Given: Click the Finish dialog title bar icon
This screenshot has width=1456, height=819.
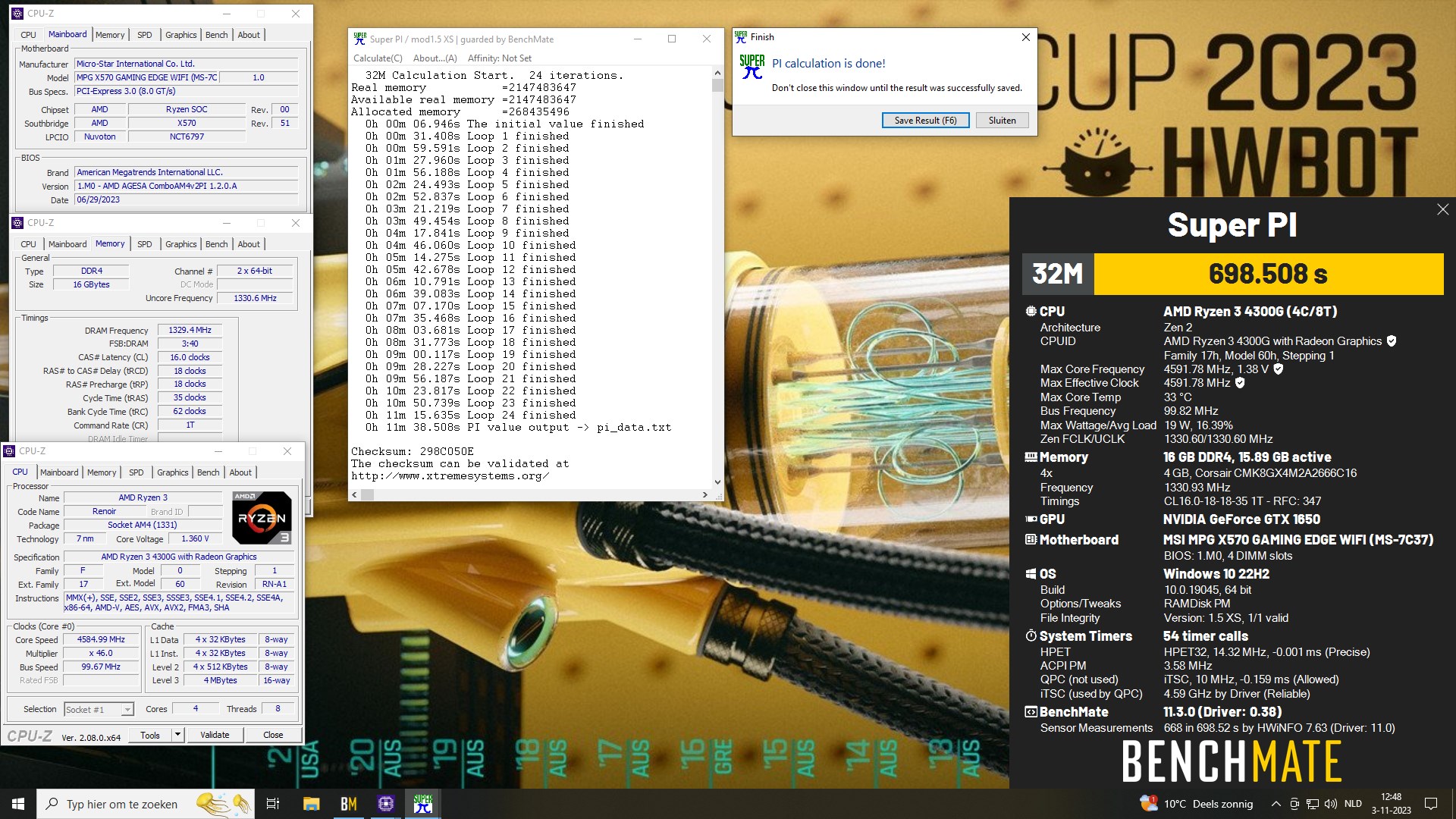Looking at the screenshot, I should (x=741, y=36).
